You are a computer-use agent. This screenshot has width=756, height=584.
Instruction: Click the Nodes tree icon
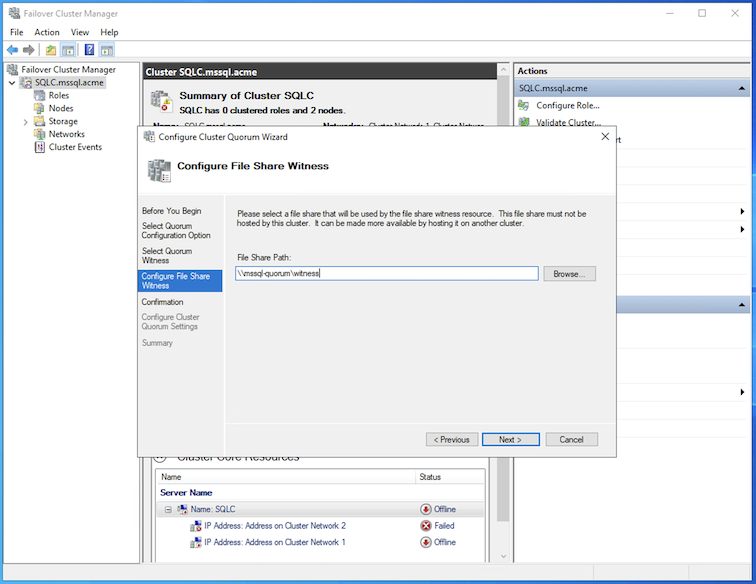(40, 109)
